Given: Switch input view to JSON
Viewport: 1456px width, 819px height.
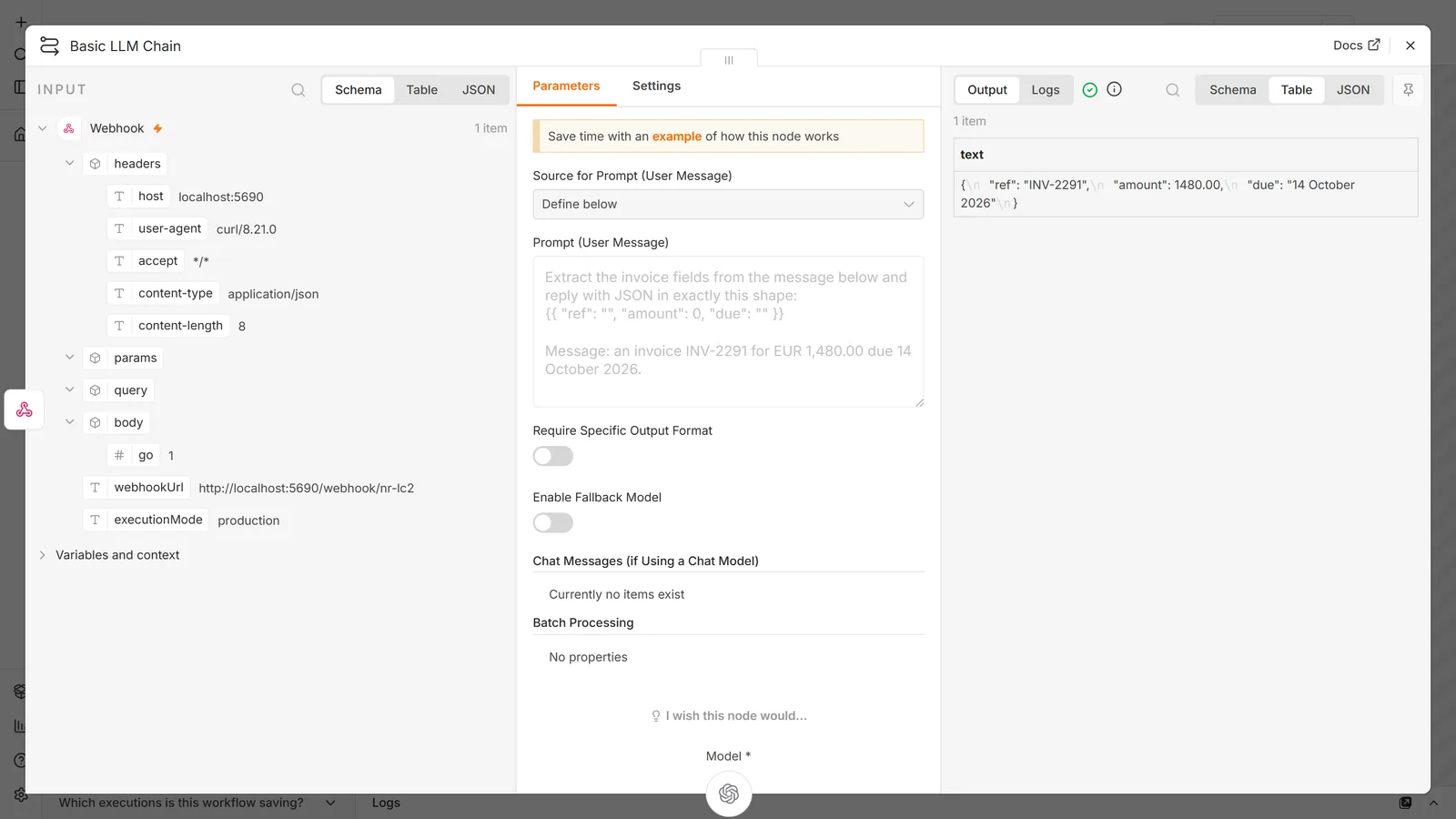Looking at the screenshot, I should (479, 90).
